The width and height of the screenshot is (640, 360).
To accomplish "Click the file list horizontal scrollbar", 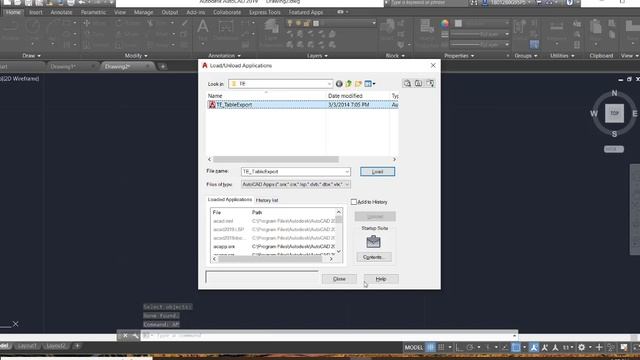I will (276, 159).
